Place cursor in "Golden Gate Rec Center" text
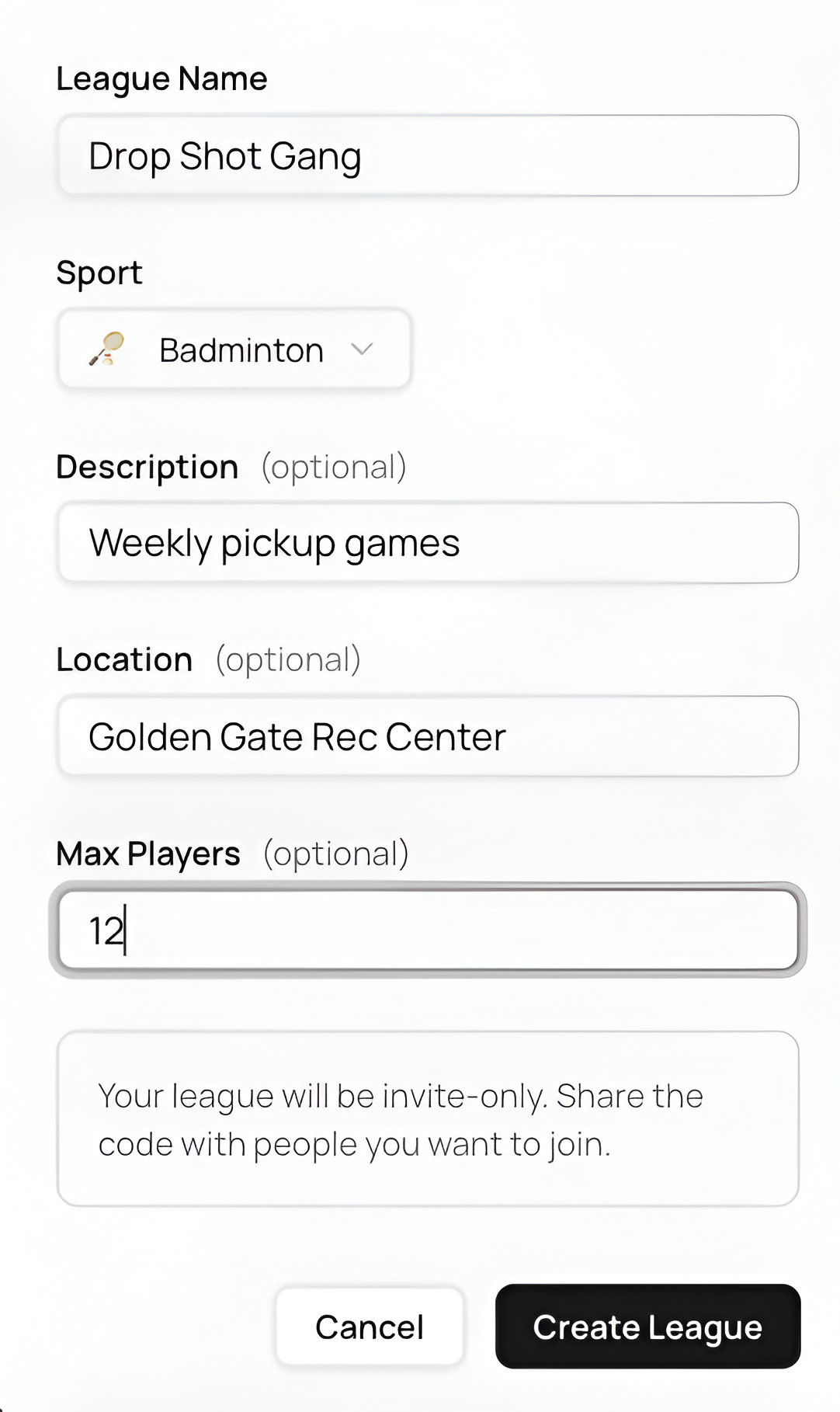 [297, 736]
